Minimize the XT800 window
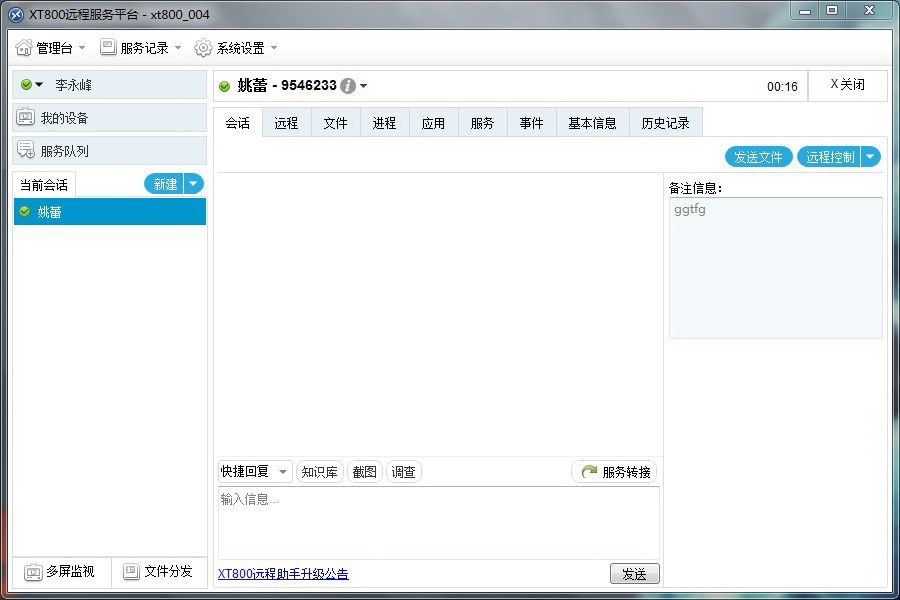The width and height of the screenshot is (900, 600). tap(805, 11)
